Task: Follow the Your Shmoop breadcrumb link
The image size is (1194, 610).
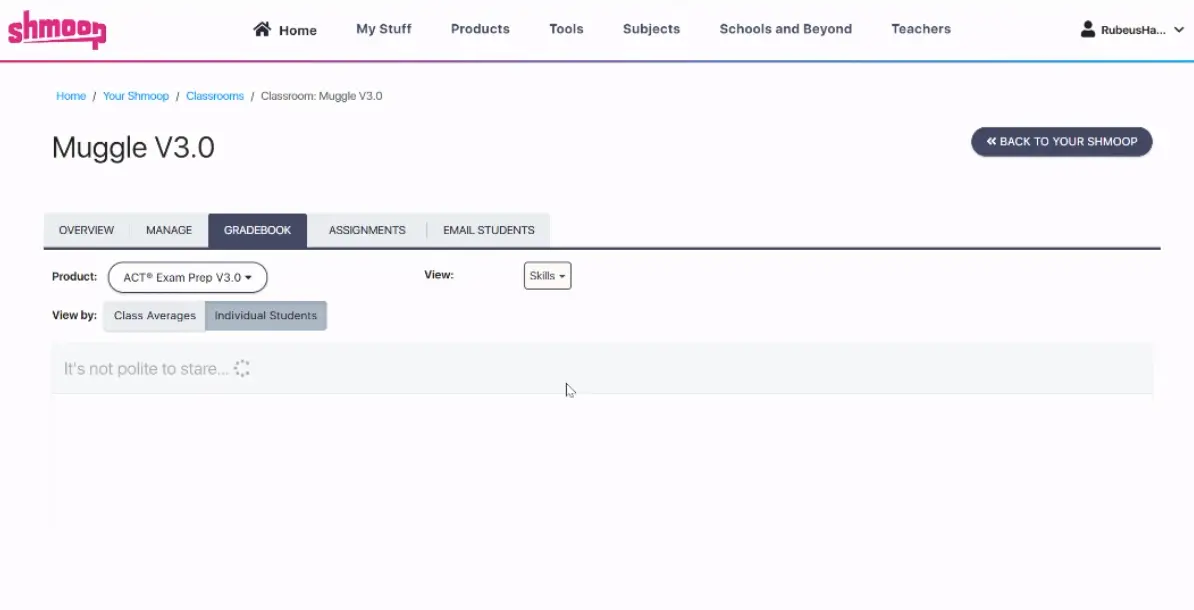Action: tap(136, 96)
